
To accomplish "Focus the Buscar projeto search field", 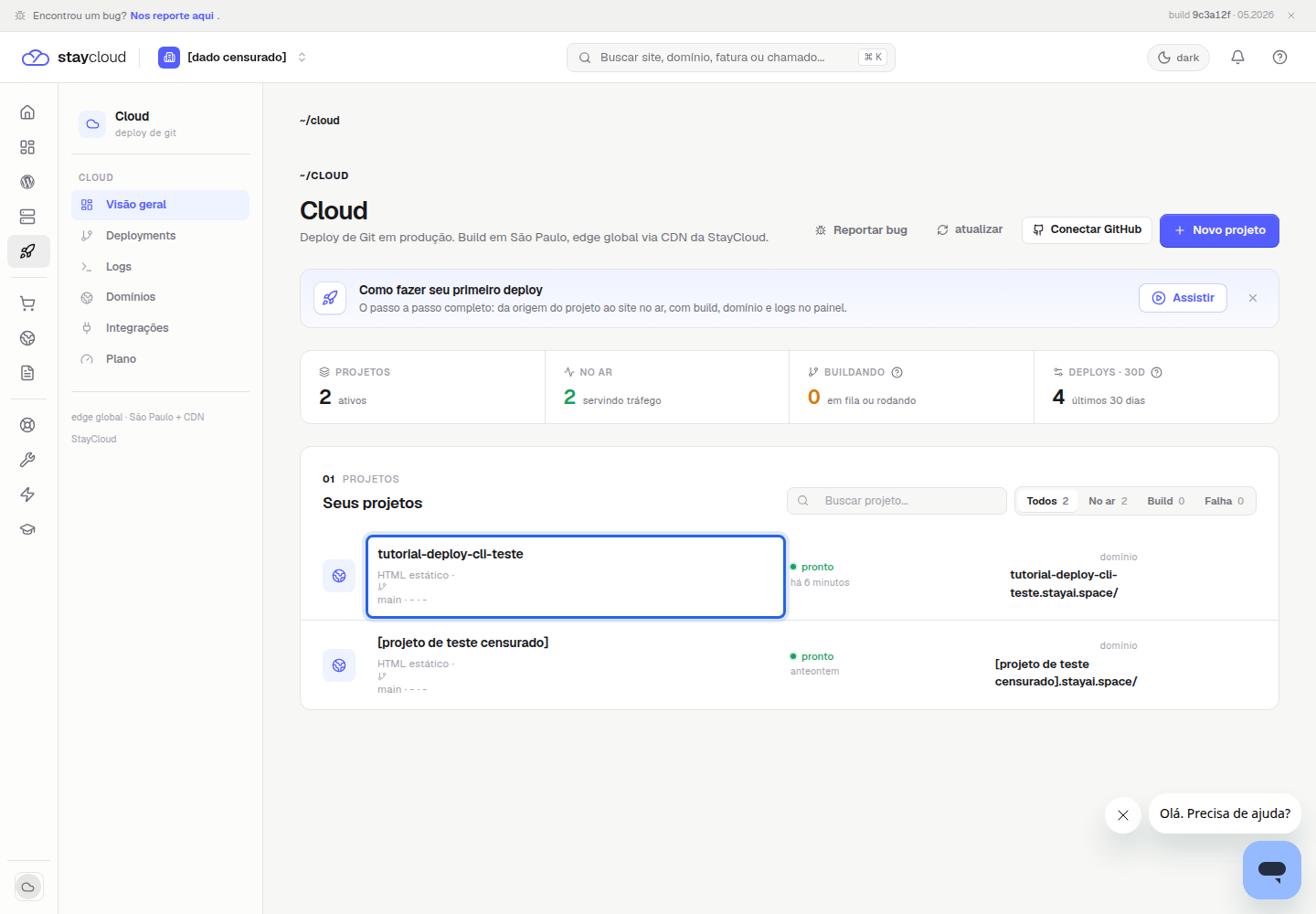I will [897, 501].
